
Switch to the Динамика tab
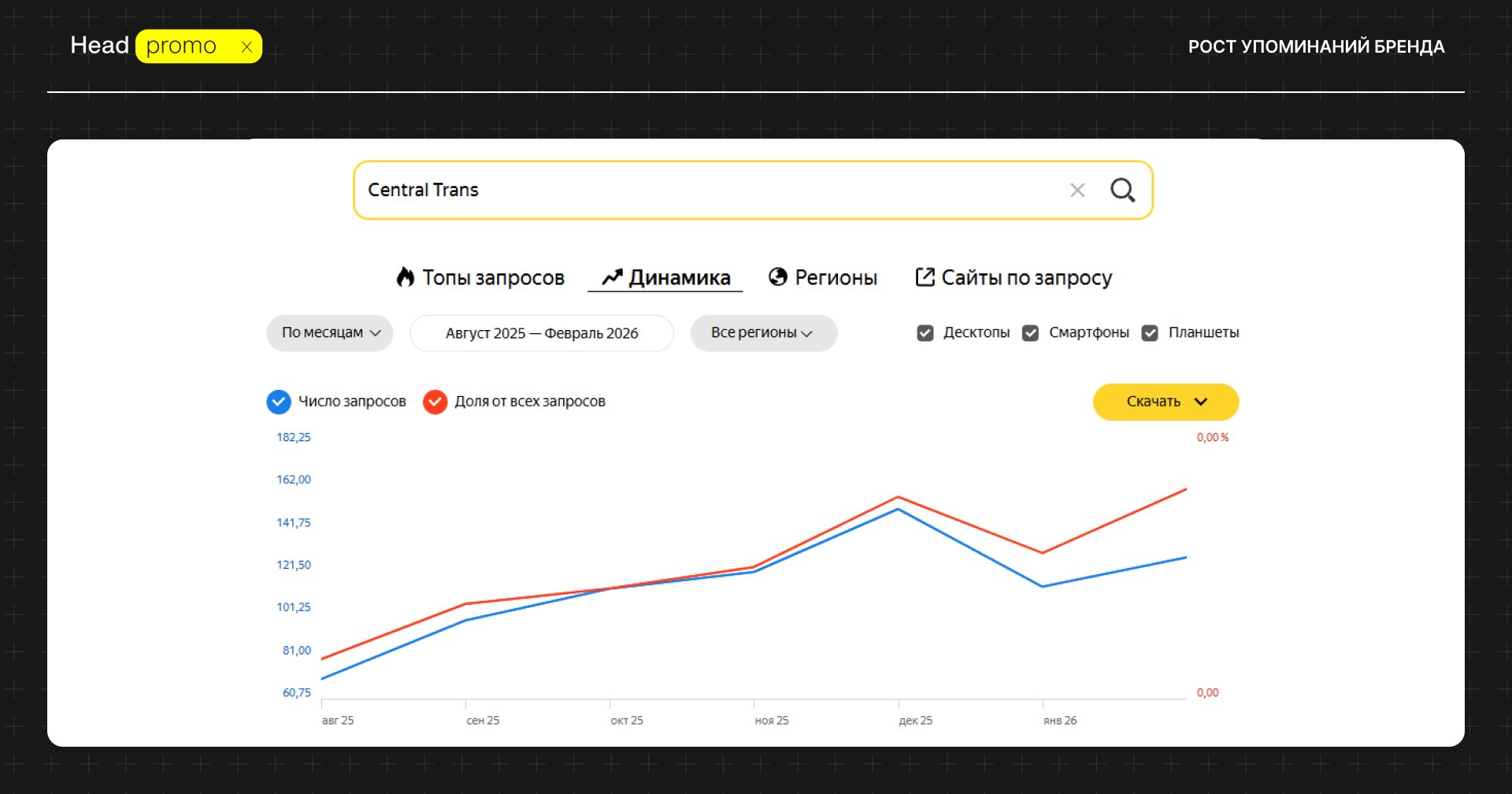(665, 277)
